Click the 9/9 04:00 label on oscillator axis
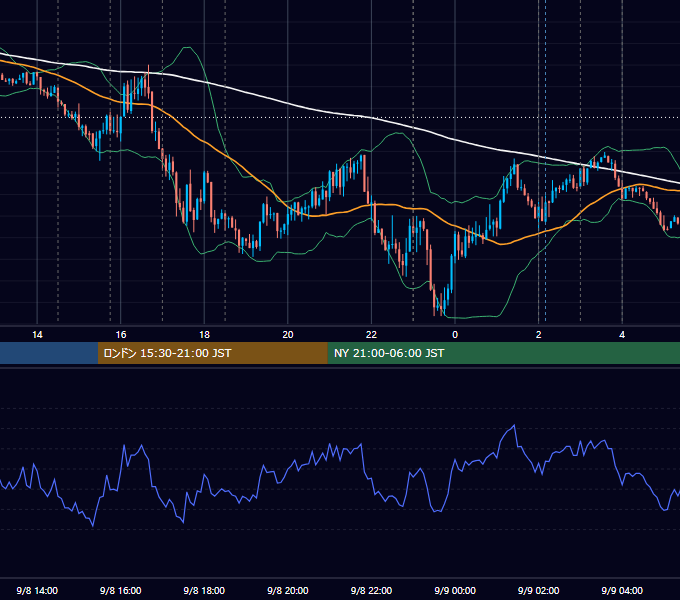 pos(622,590)
